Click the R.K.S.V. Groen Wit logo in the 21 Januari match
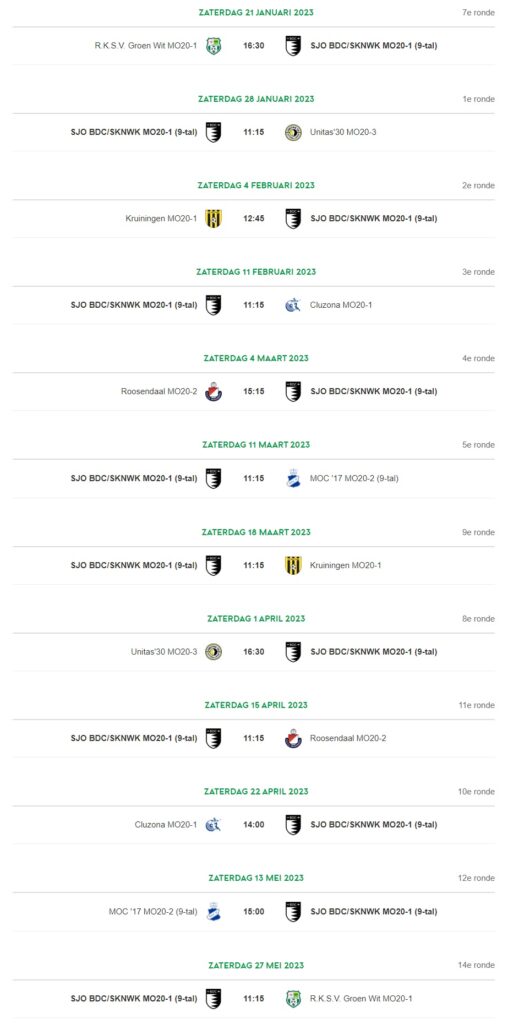Image resolution: width=508 pixels, height=1024 pixels. click(214, 46)
